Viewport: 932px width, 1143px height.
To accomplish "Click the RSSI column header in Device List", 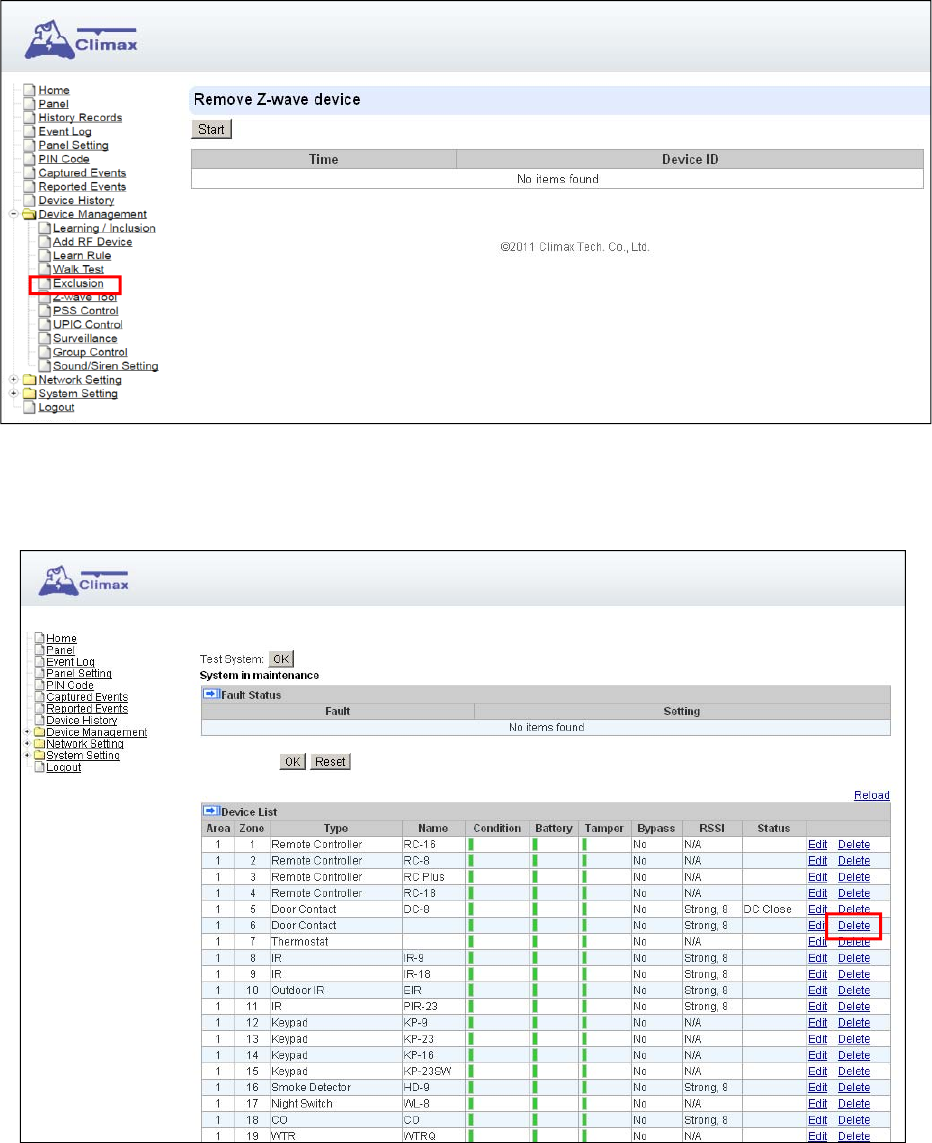I will 712,828.
